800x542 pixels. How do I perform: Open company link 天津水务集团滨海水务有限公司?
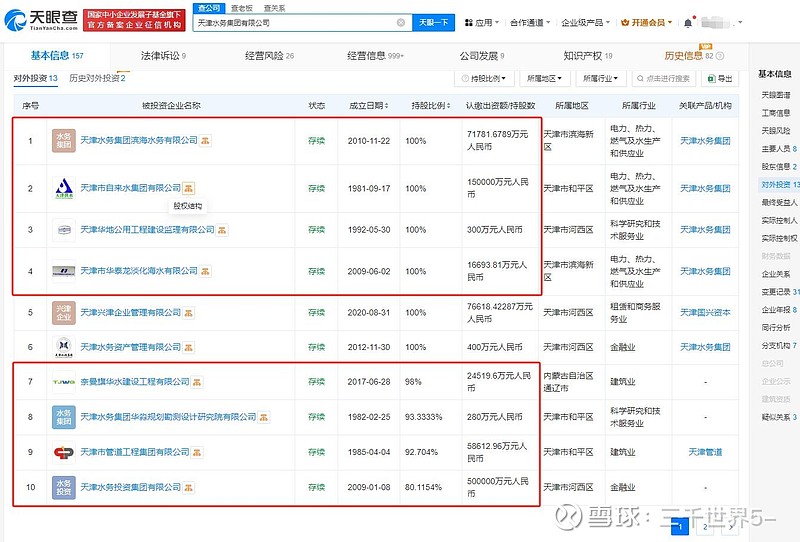[x=139, y=140]
